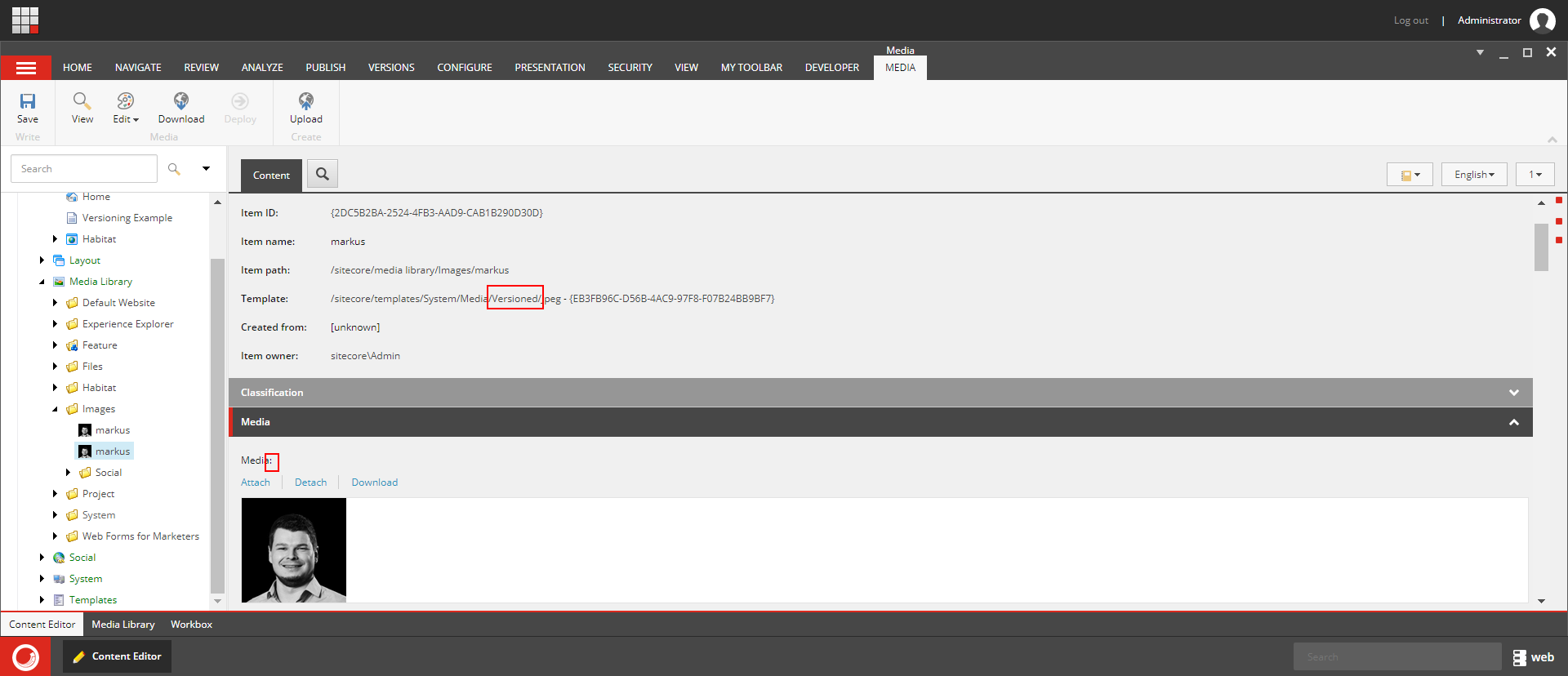Select the MEDIA ribbon tab
The width and height of the screenshot is (1568, 676).
[x=900, y=68]
